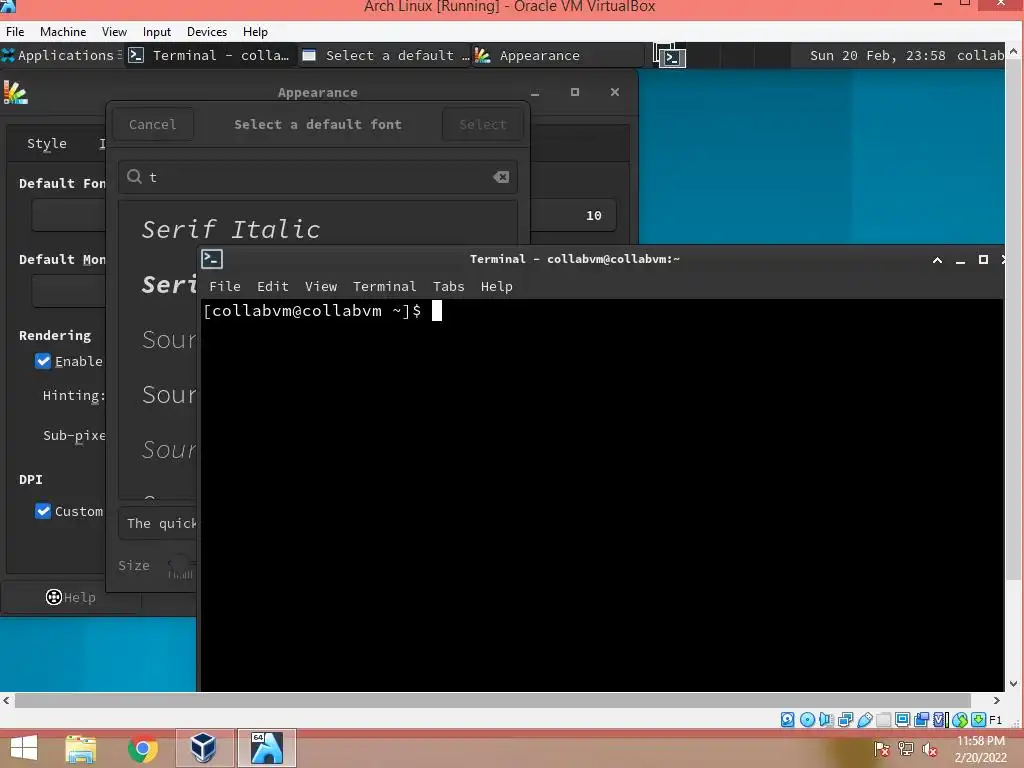Open the VirtualBox Devices menu
This screenshot has width=1024, height=768.
(x=207, y=31)
